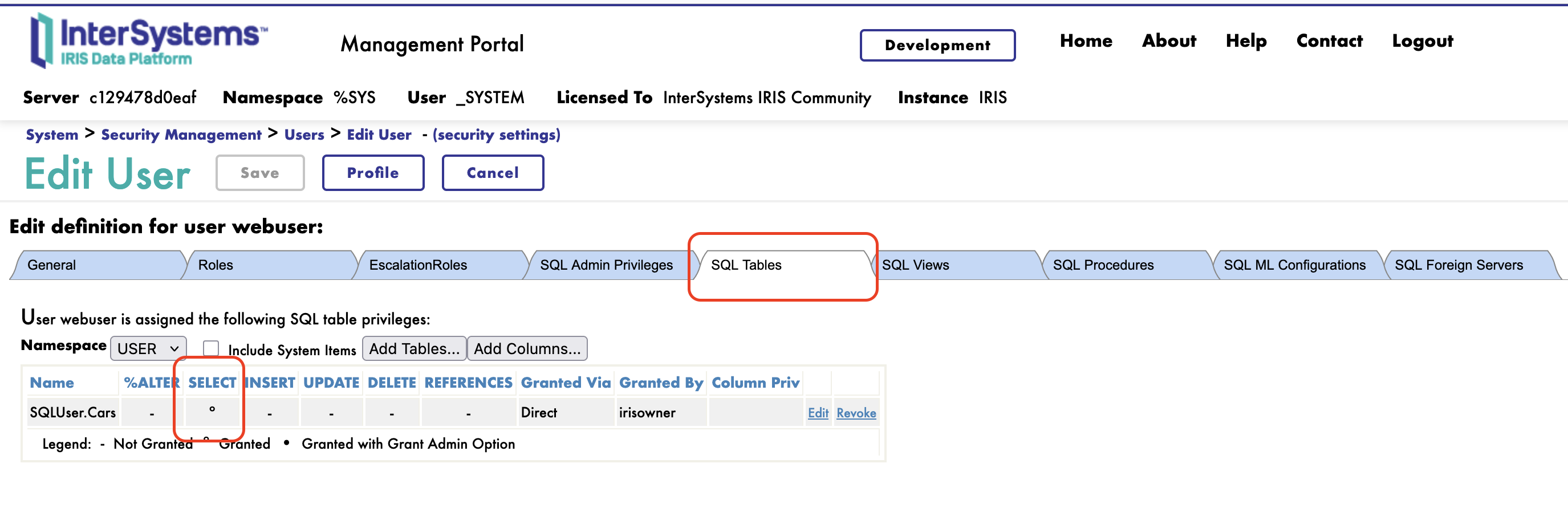Click the Development environment badge
This screenshot has height=512, width=1568.
(937, 46)
